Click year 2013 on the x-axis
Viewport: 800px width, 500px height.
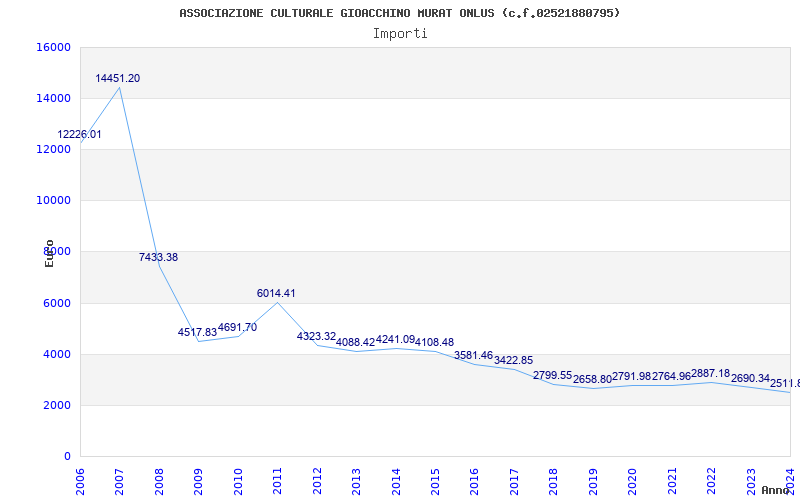(x=356, y=481)
